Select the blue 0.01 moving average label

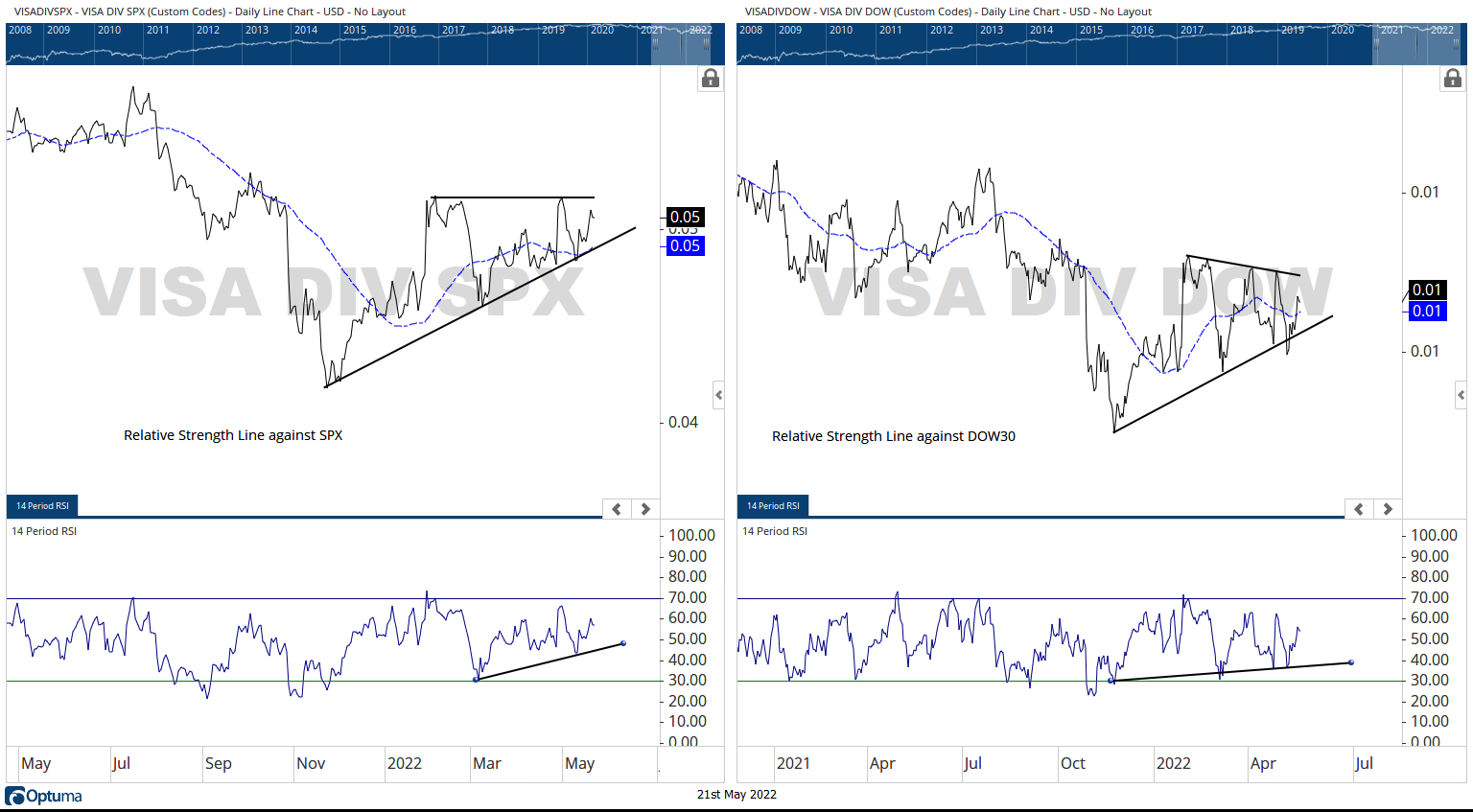point(1427,311)
